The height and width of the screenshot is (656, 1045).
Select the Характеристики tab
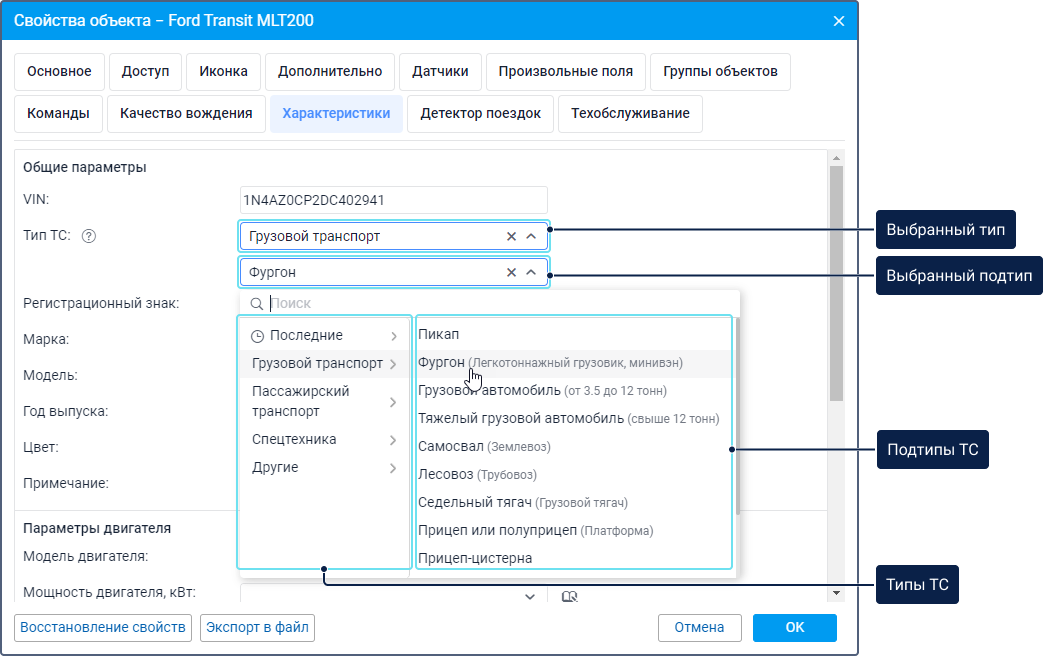click(336, 113)
